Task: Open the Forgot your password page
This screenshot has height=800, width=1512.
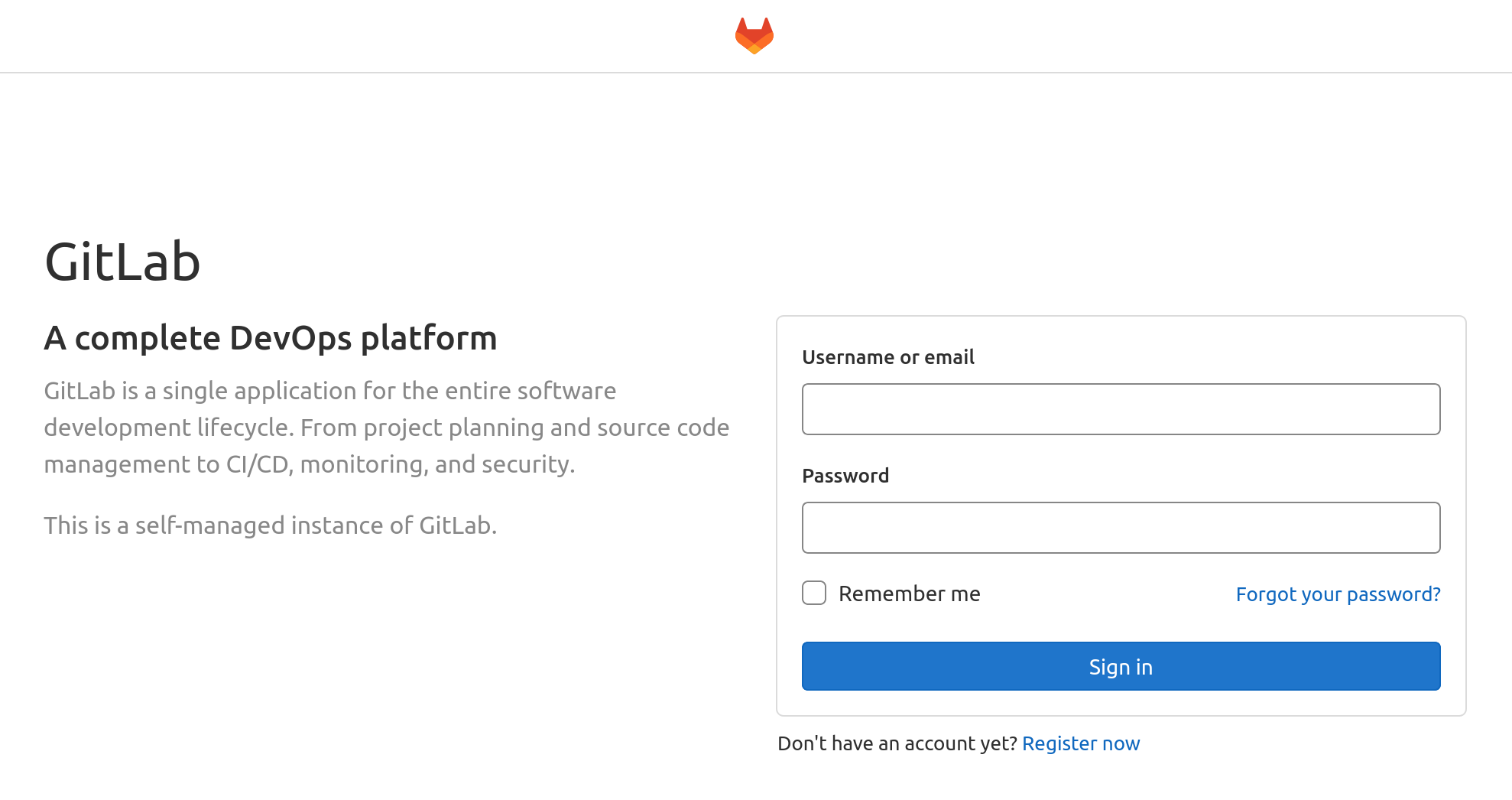Action: click(x=1338, y=594)
